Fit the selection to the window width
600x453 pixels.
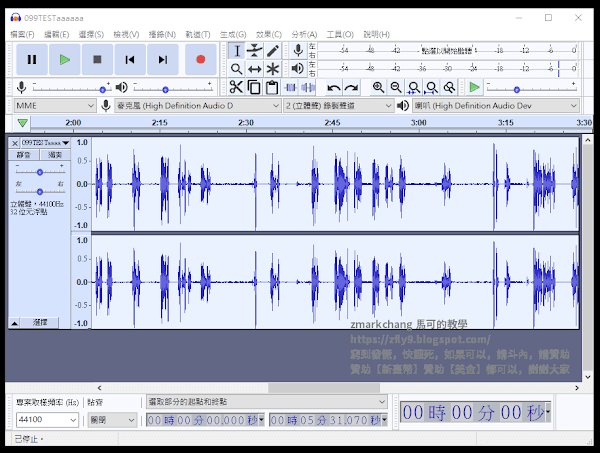tap(414, 87)
